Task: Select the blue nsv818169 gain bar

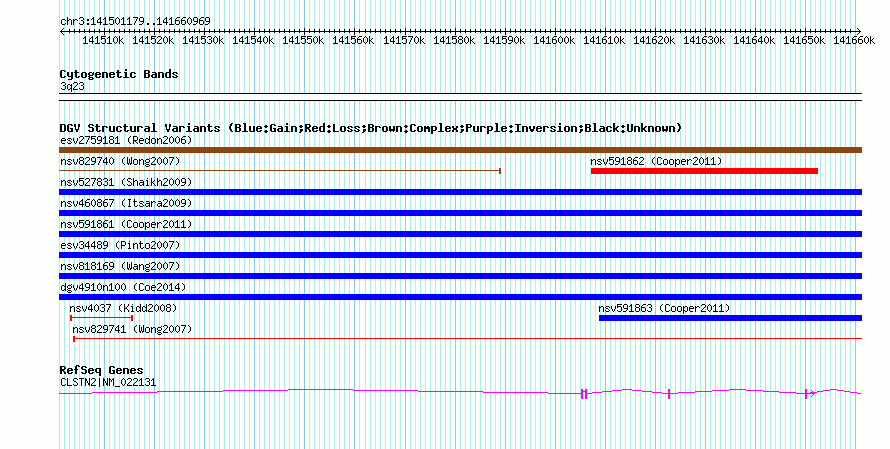Action: click(x=460, y=276)
